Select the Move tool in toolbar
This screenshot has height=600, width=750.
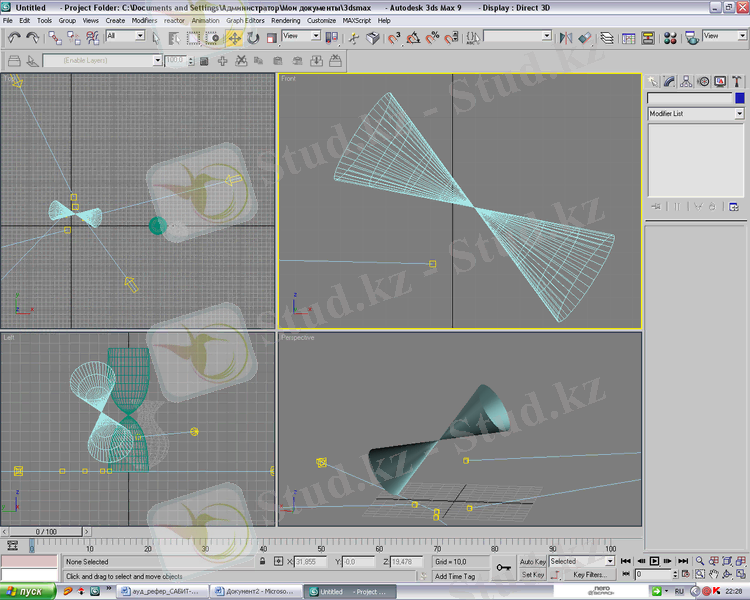click(x=234, y=38)
